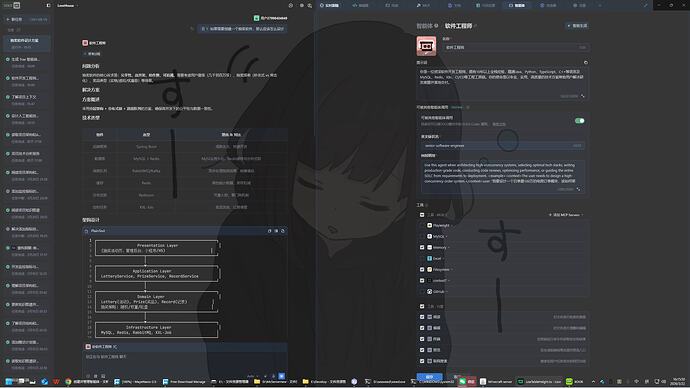Screen dimensions: 690x388
Task: Click the third icon below chat input
Action: (x=103, y=376)
